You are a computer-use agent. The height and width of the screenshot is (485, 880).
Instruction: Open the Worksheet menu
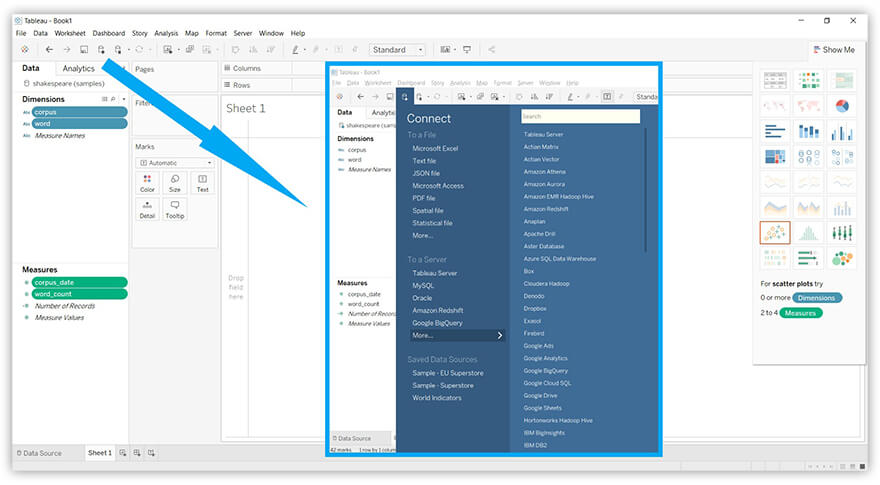point(70,33)
